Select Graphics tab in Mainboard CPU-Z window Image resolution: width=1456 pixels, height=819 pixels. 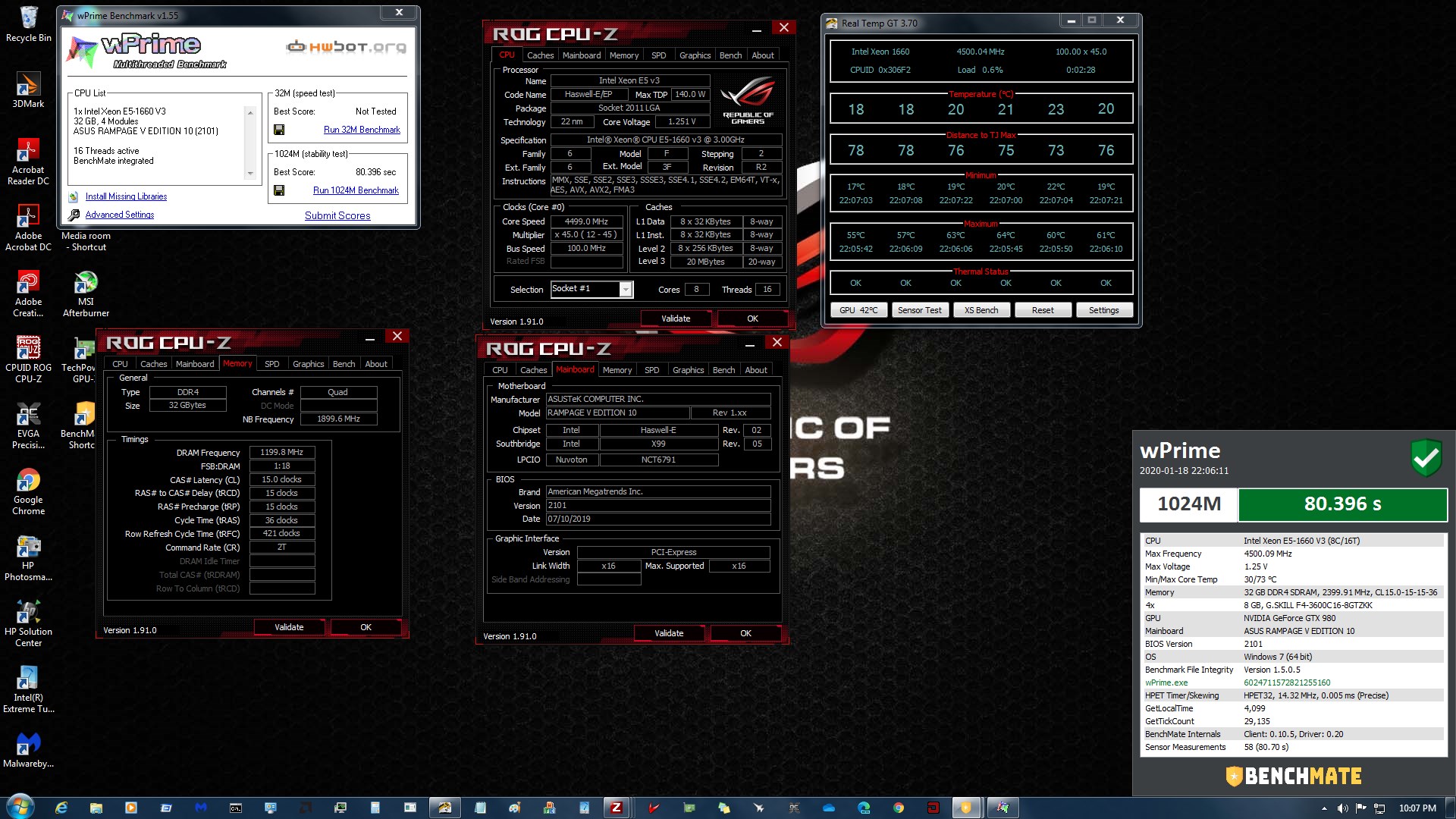click(688, 370)
